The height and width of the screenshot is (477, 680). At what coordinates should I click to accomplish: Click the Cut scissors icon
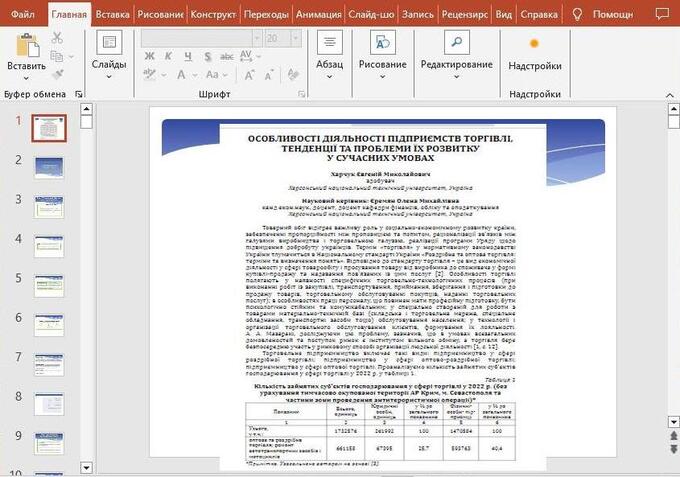tap(57, 37)
